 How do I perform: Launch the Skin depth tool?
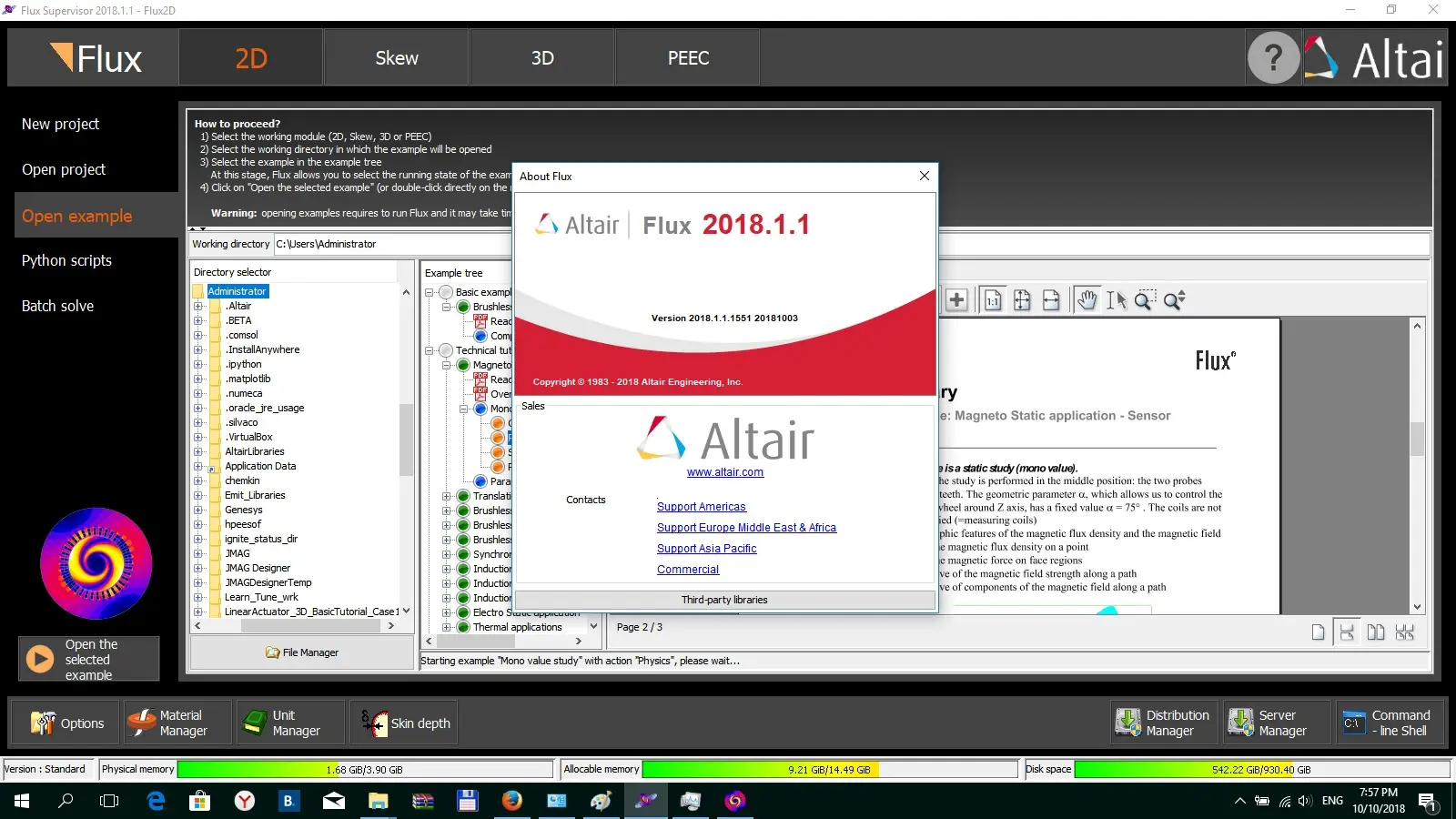pyautogui.click(x=404, y=723)
